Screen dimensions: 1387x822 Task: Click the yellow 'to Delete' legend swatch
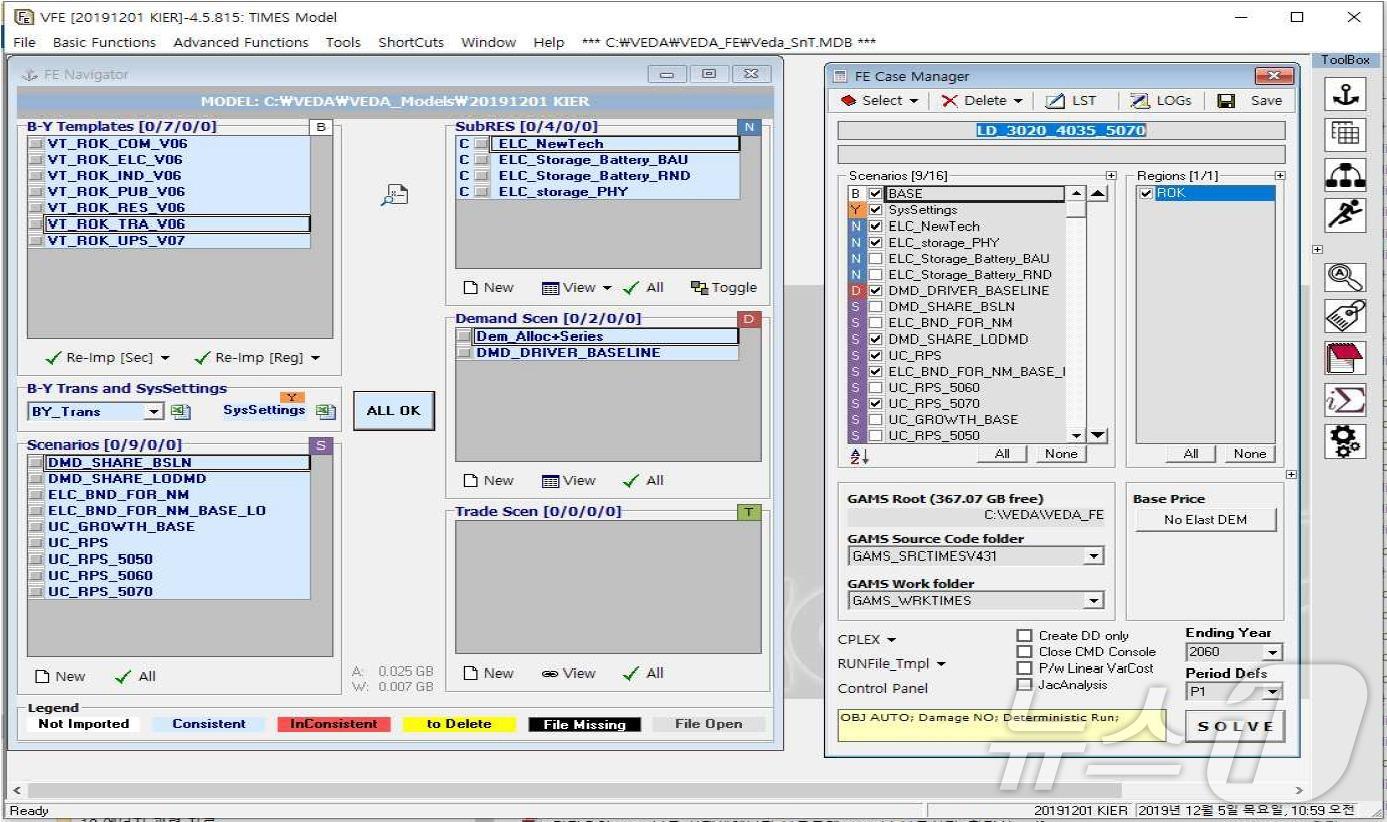[459, 724]
